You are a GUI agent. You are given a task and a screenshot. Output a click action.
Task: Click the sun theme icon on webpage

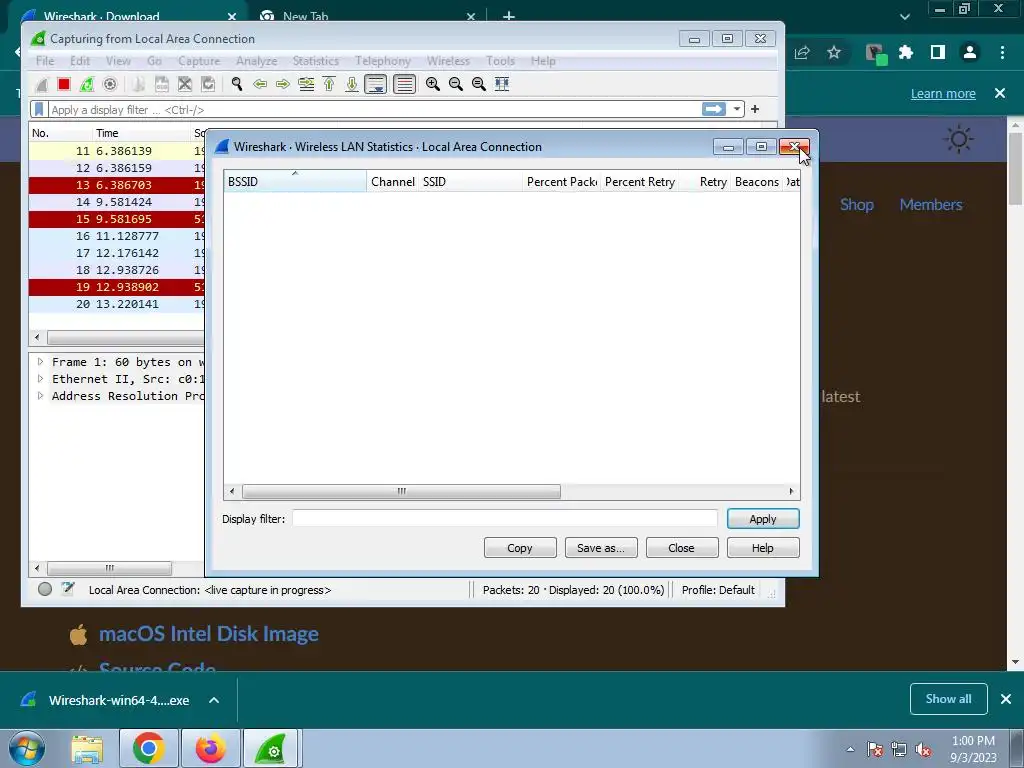[x=958, y=139]
